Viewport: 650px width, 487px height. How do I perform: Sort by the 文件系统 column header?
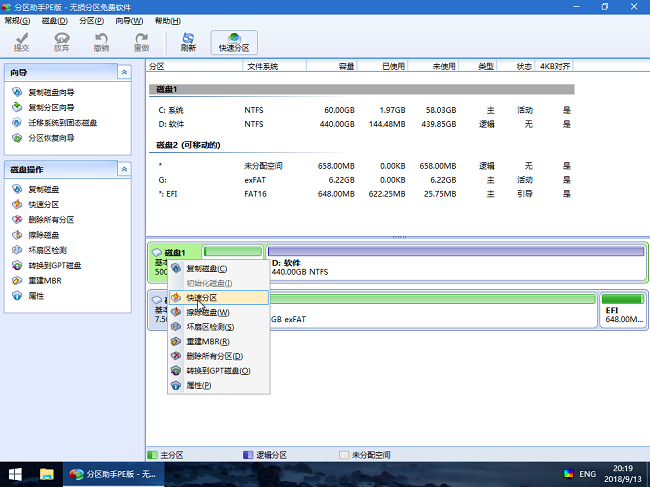262,66
